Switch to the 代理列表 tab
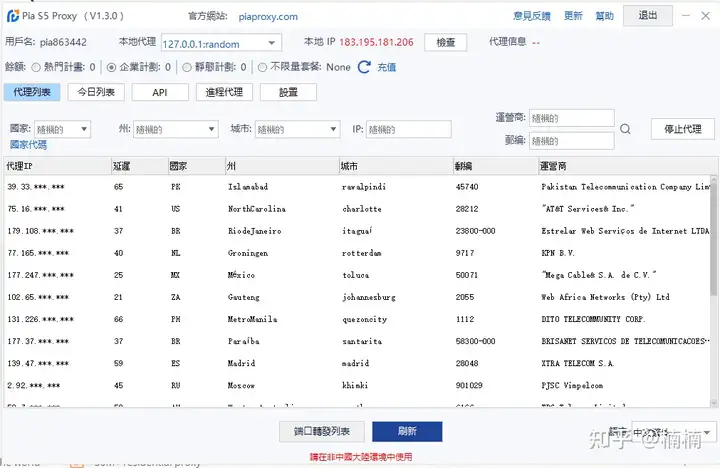The height and width of the screenshot is (468, 720). click(32, 92)
